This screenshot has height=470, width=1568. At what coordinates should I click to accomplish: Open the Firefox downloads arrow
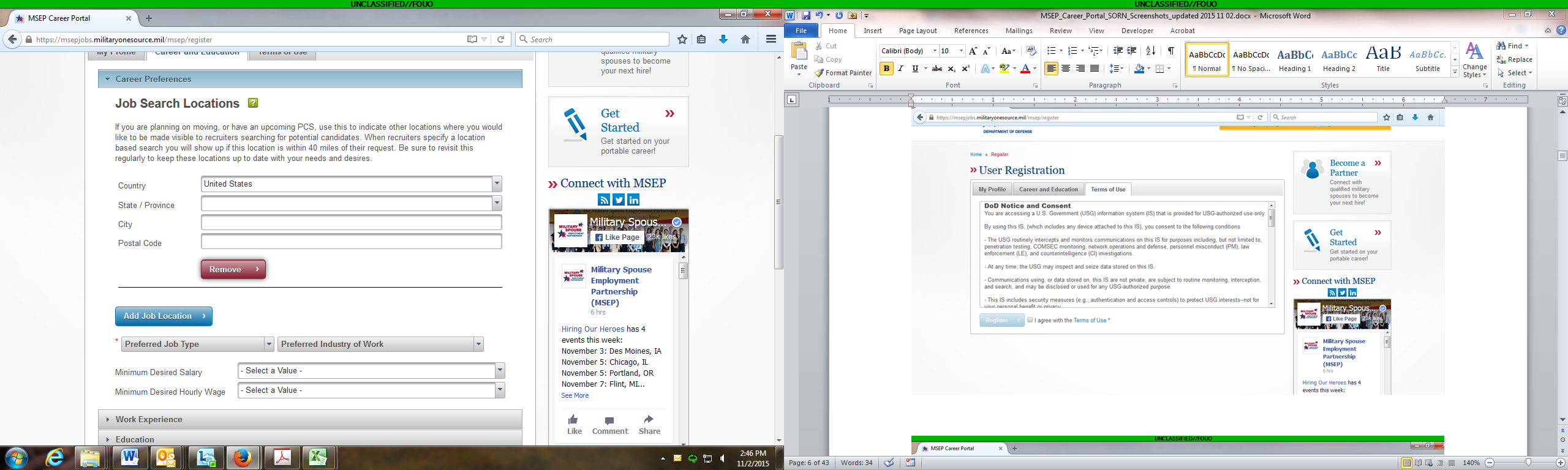coord(723,39)
